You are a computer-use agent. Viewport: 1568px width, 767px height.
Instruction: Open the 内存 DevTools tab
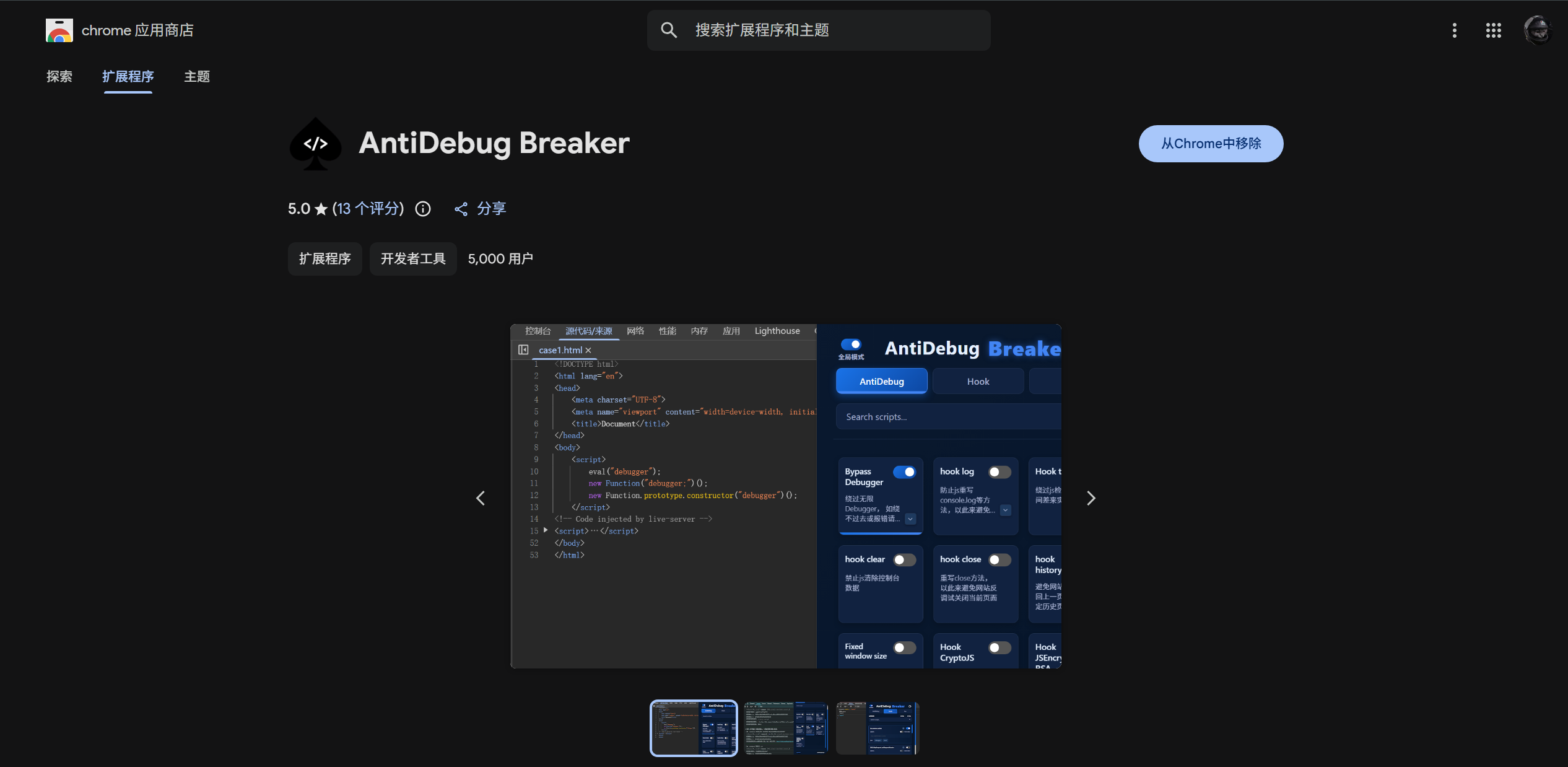[700, 331]
